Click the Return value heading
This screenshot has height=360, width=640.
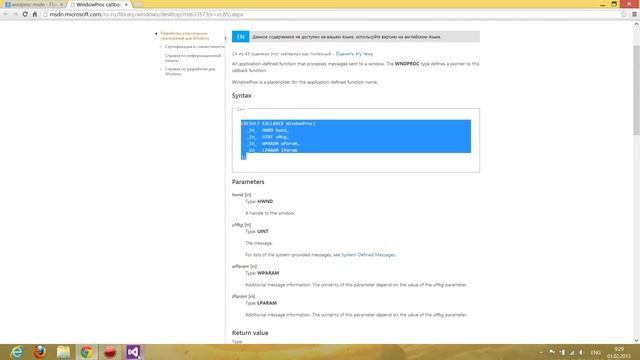pos(250,333)
